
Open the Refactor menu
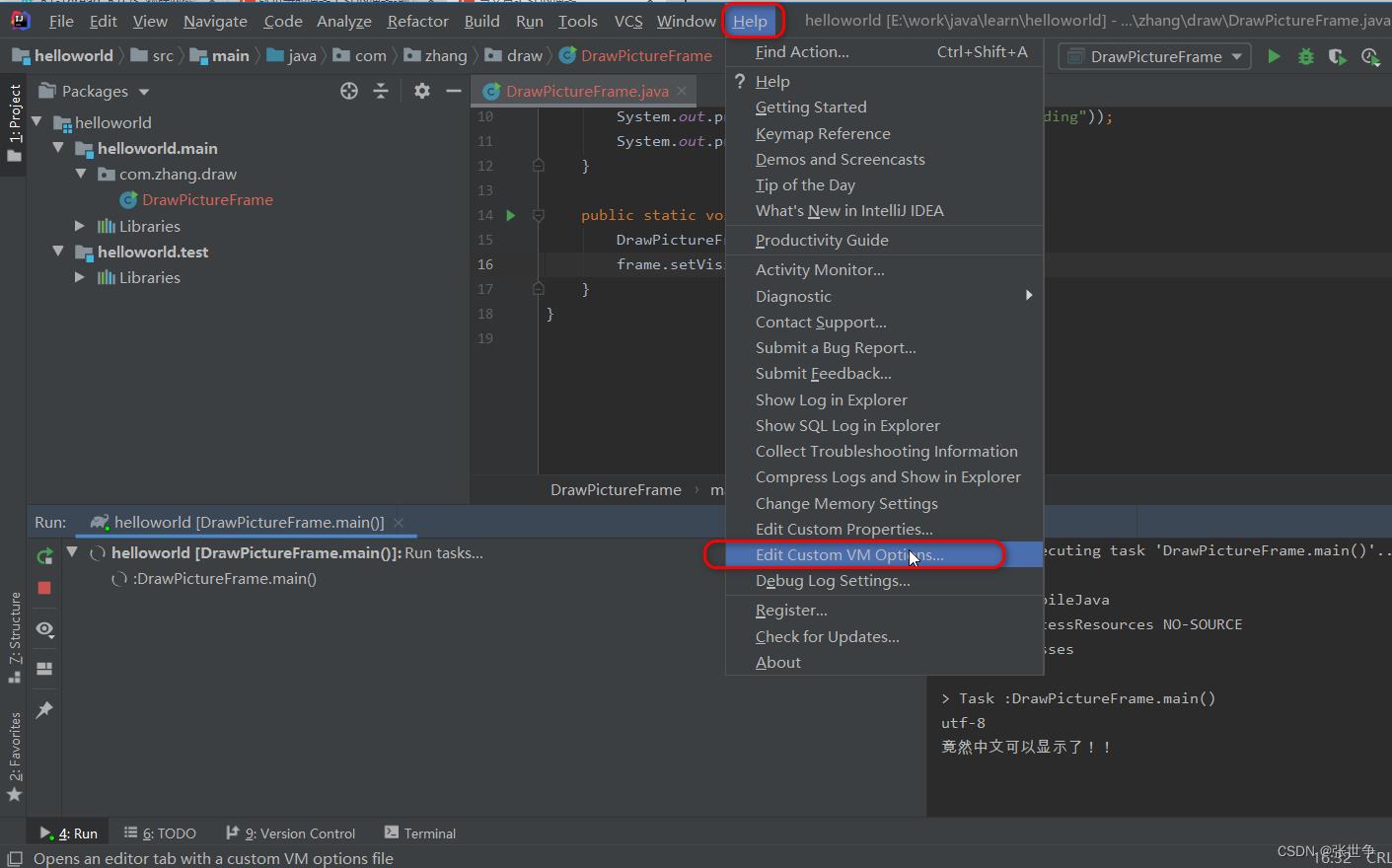point(417,21)
